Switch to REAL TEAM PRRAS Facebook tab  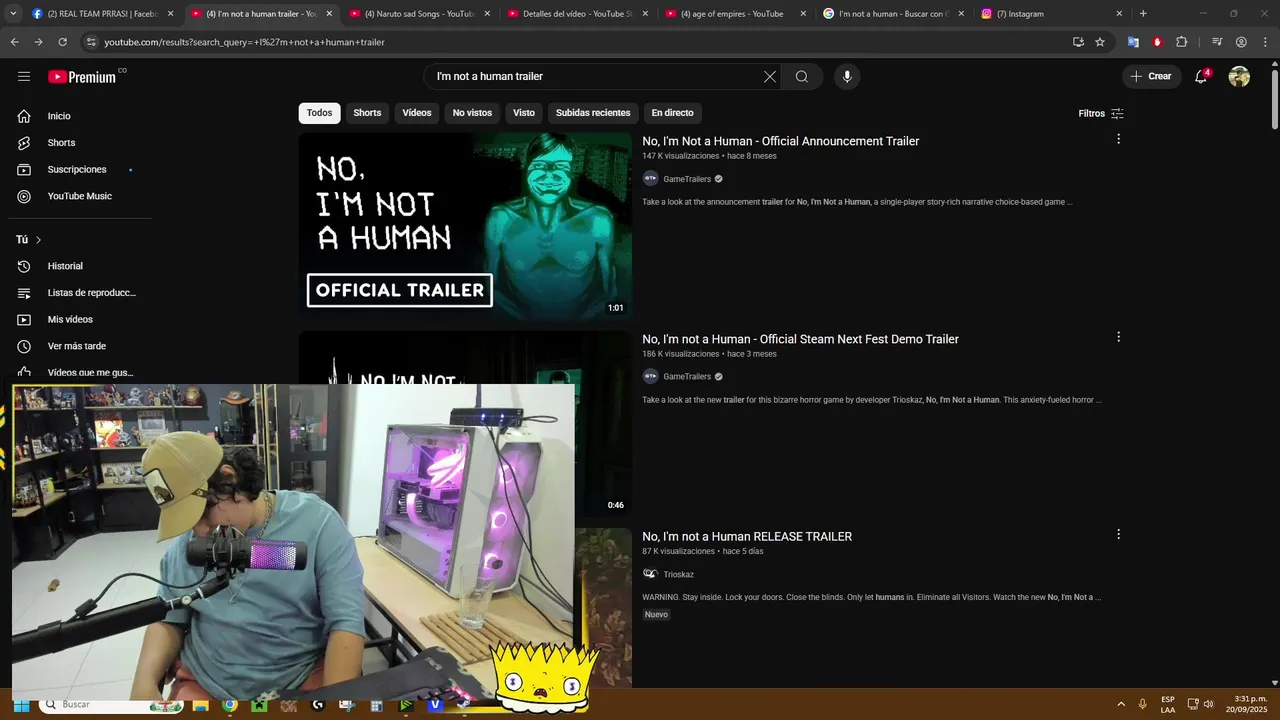(102, 14)
